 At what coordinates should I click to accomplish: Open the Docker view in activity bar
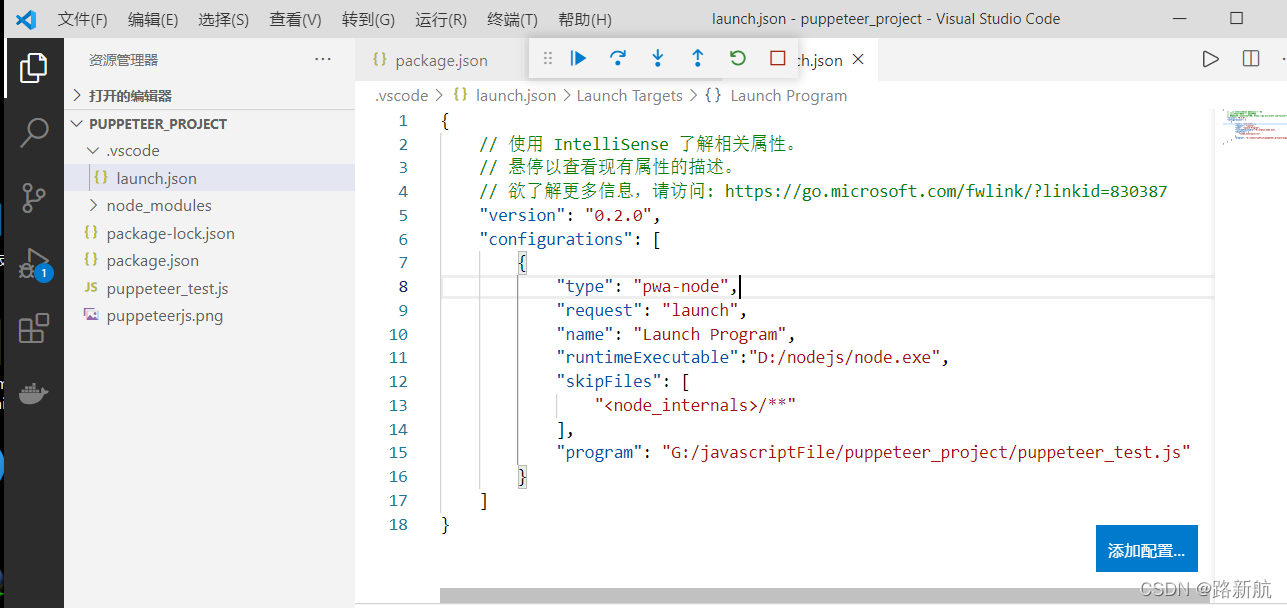coord(34,393)
